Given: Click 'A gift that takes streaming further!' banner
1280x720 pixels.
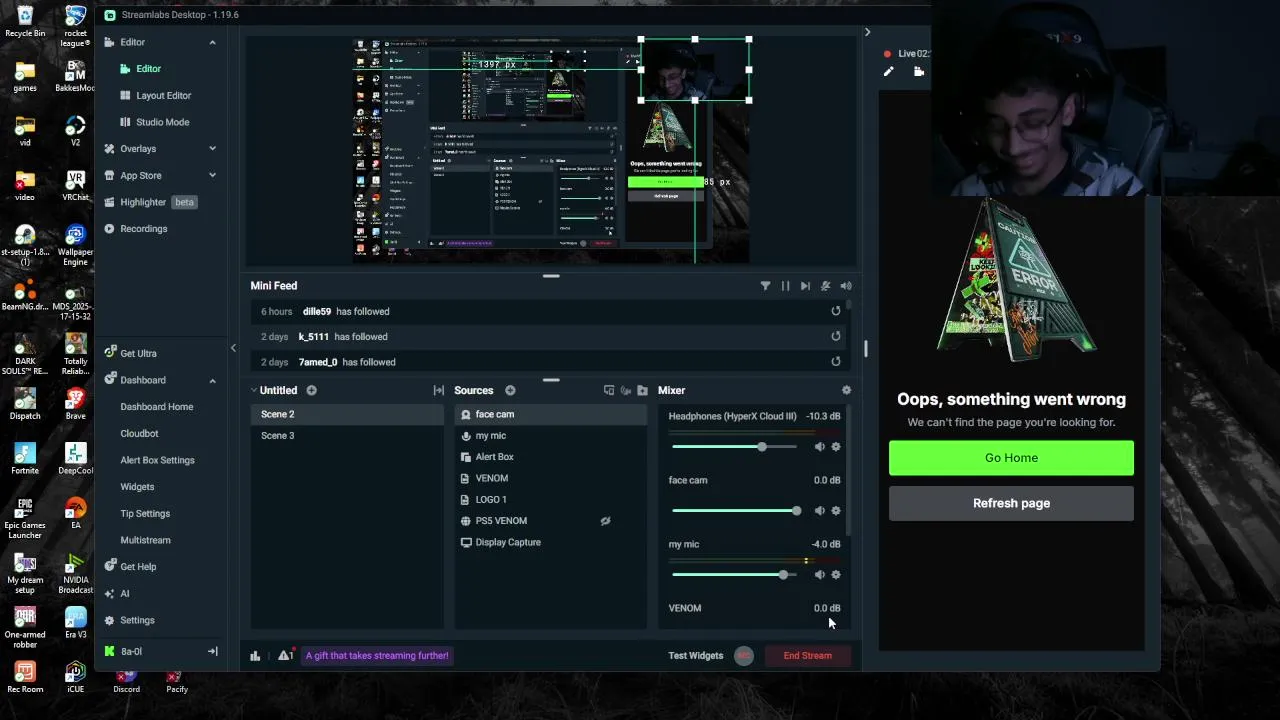Looking at the screenshot, I should [x=377, y=656].
